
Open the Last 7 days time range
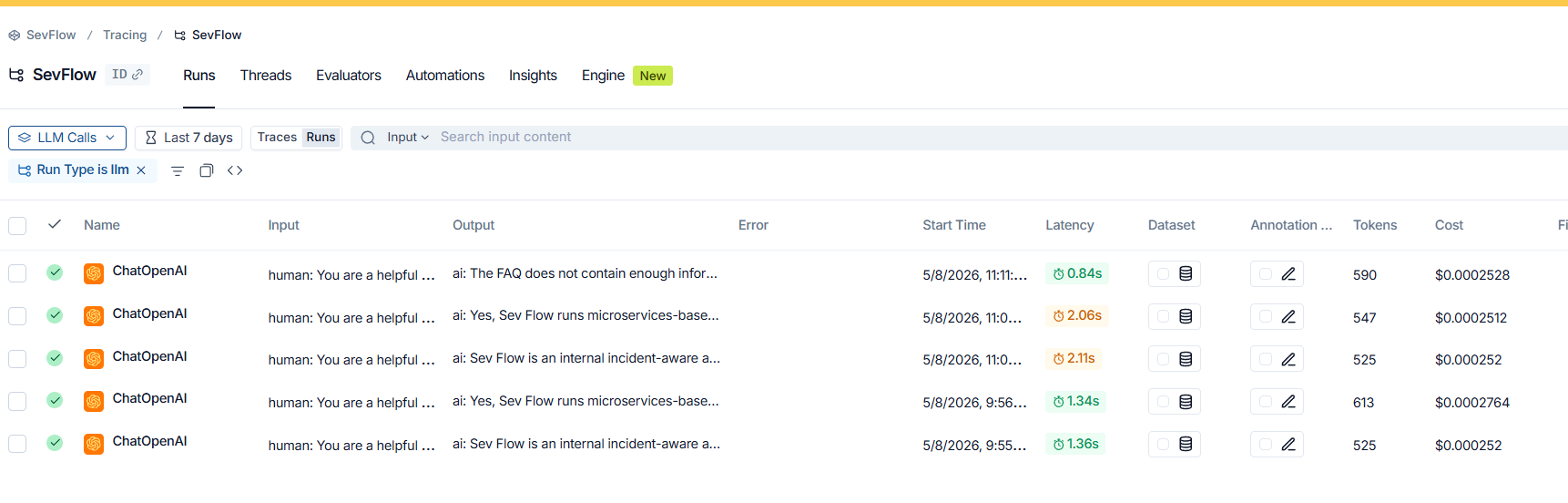(188, 138)
